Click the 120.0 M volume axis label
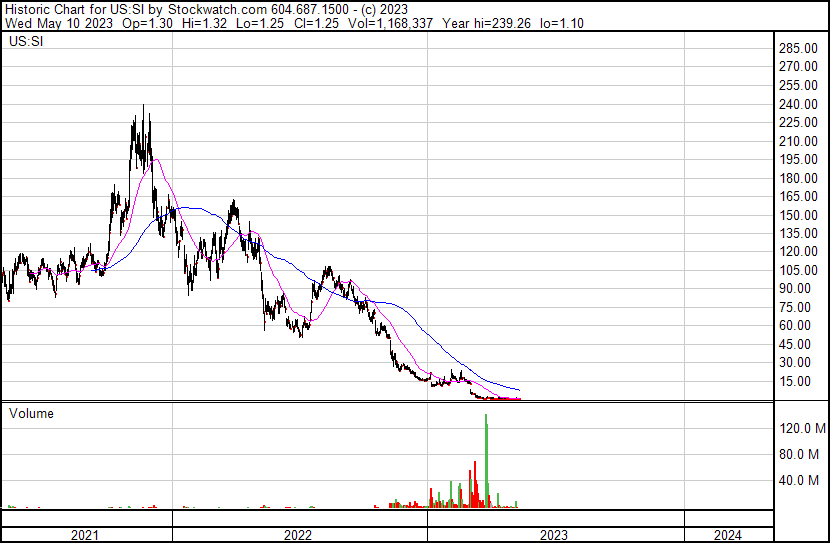830x543 pixels. (802, 428)
